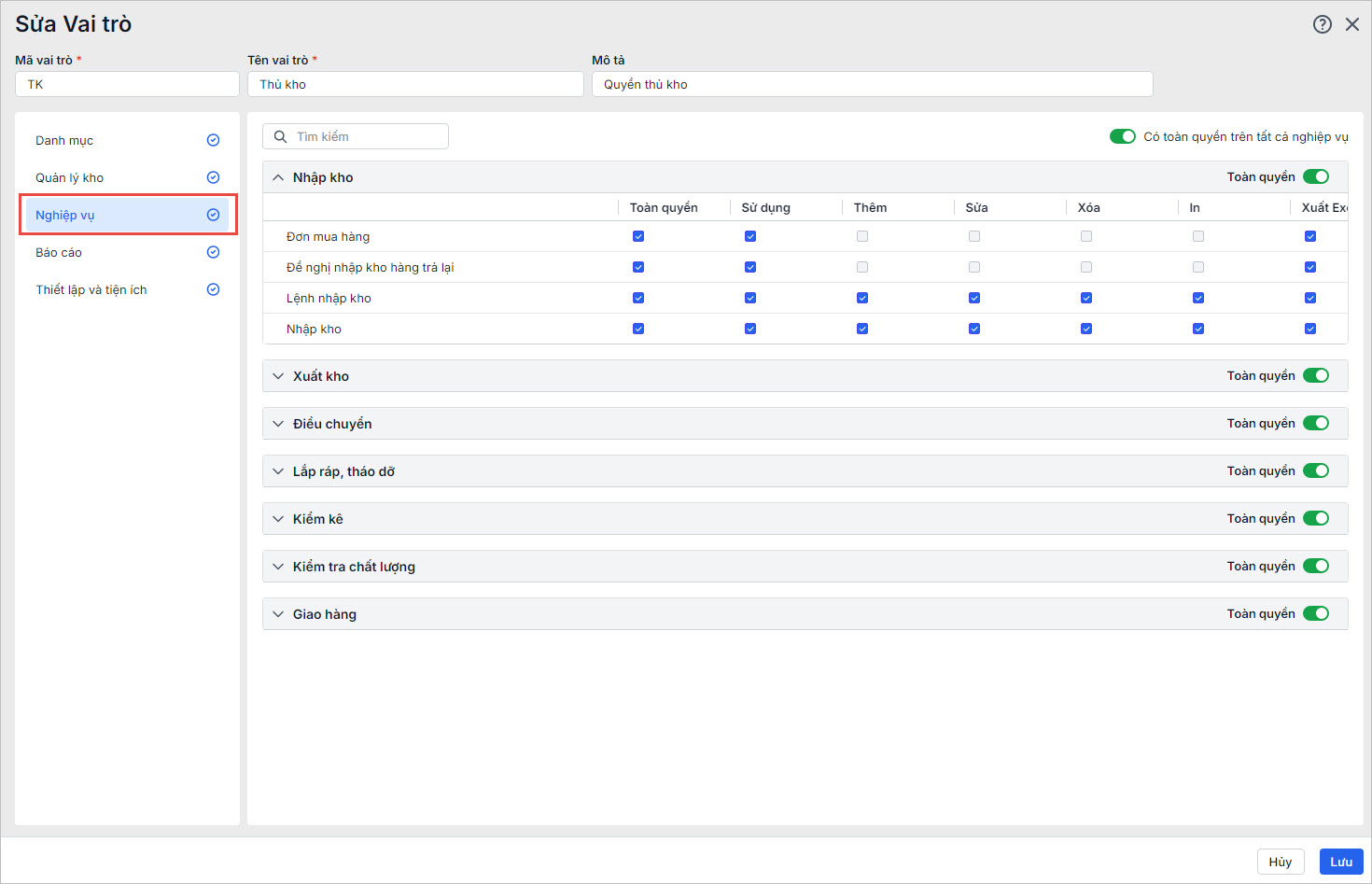This screenshot has width=1372, height=884.
Task: Toggle full rights on all operations switch
Action: [x=1122, y=137]
